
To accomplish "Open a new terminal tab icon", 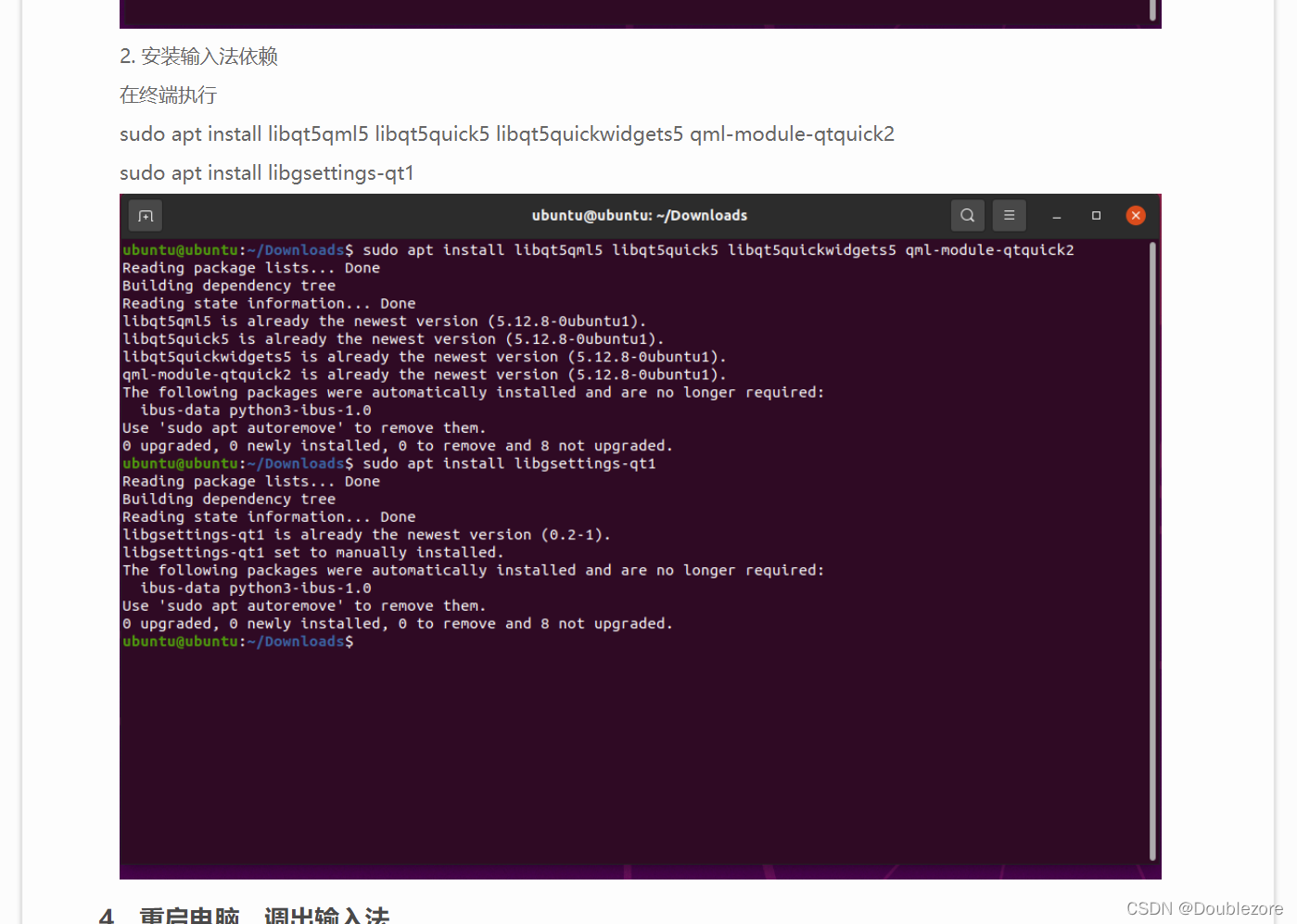I will pos(146,216).
